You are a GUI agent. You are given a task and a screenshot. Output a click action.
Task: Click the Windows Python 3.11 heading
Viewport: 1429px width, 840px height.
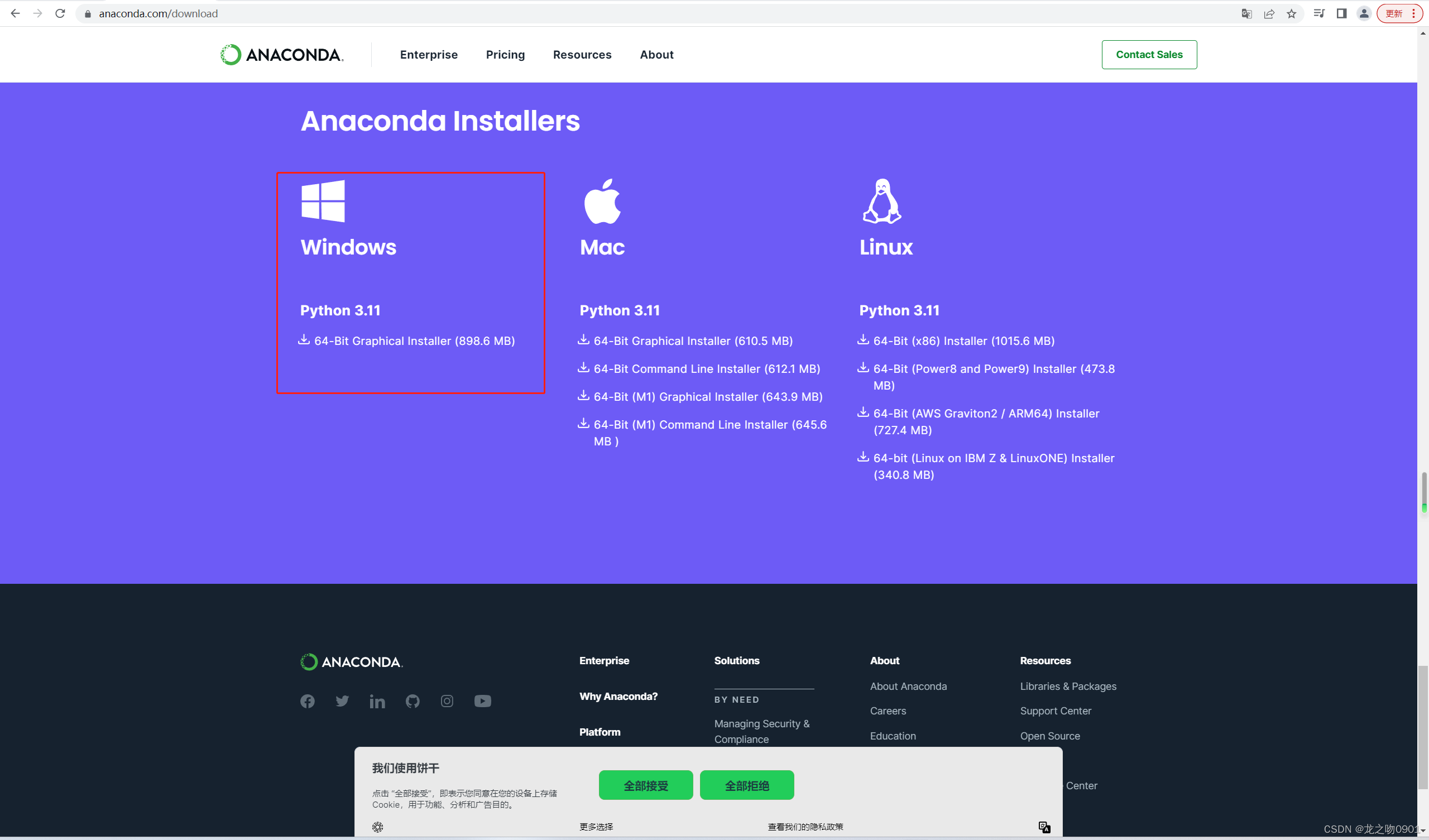tap(341, 310)
